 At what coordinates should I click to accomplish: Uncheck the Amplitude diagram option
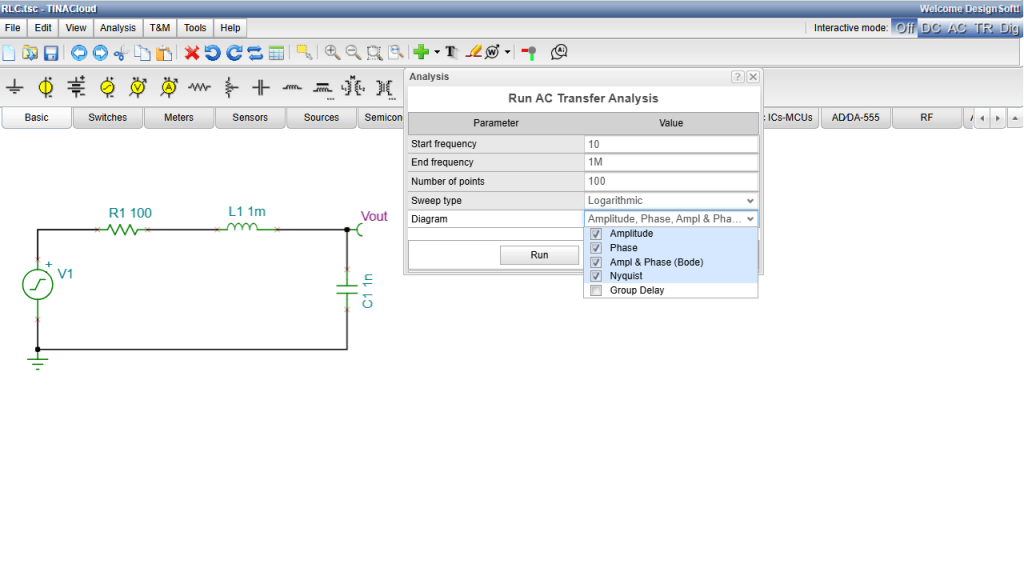click(596, 234)
